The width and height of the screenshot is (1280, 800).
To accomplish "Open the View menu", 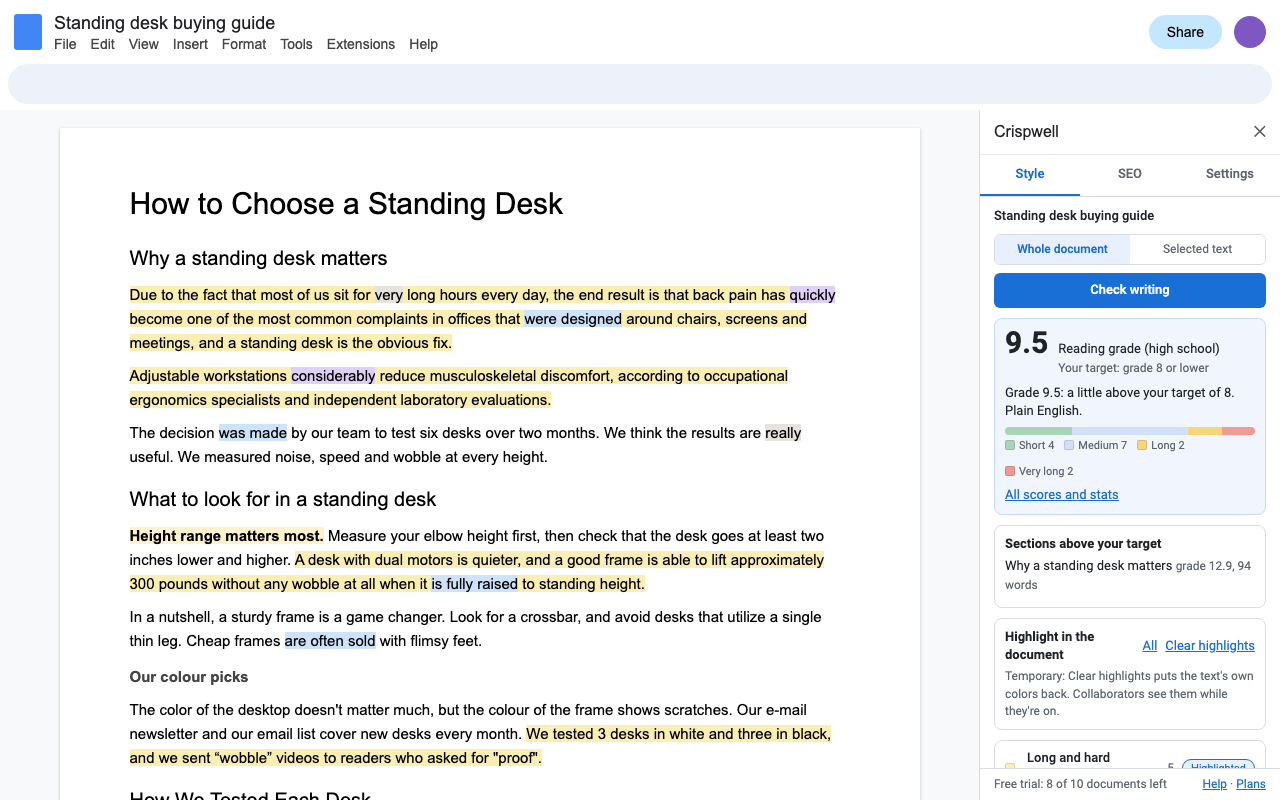I will (144, 44).
